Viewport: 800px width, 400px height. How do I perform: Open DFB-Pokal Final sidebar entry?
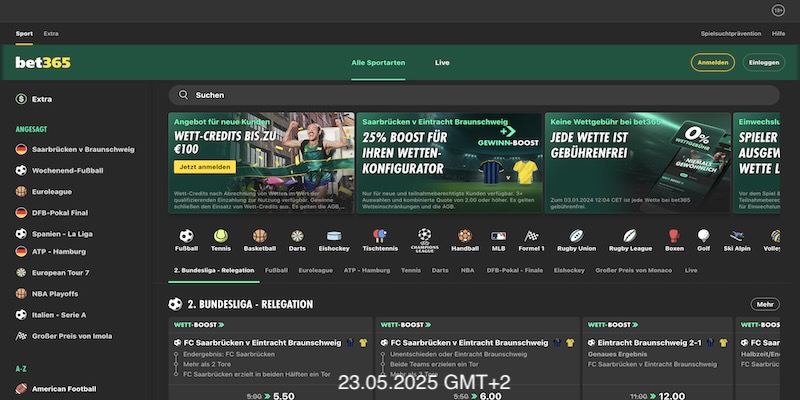pyautogui.click(x=52, y=213)
